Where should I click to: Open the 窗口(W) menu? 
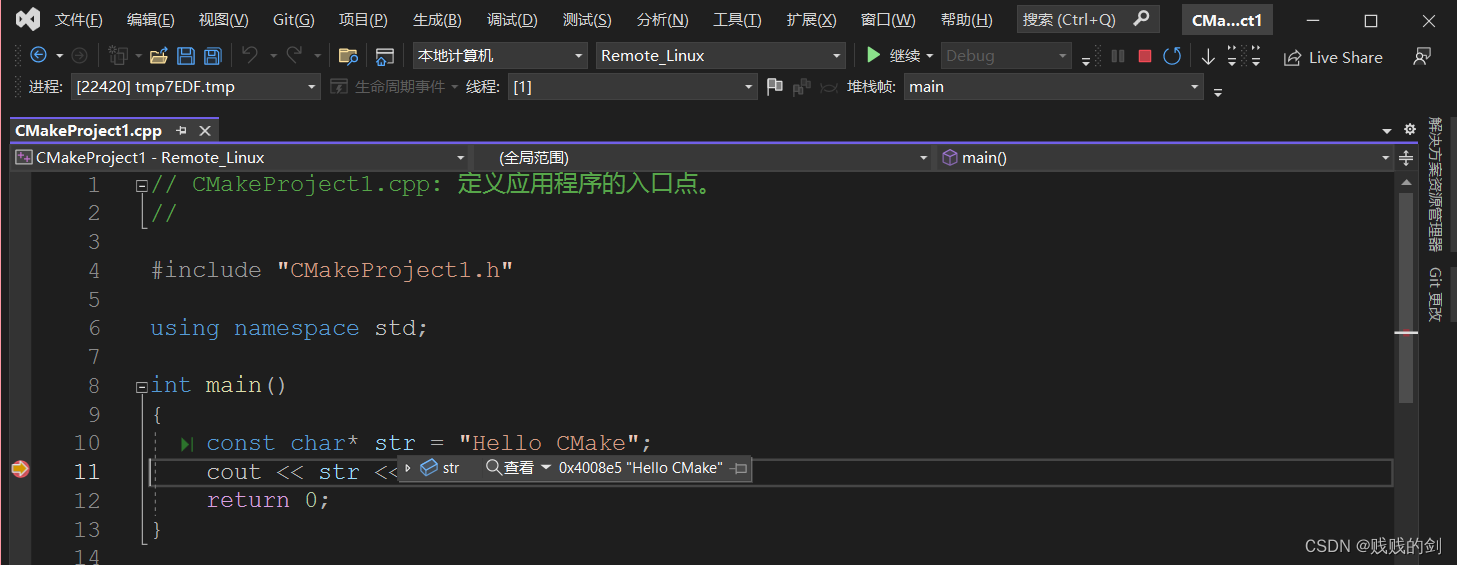click(888, 20)
